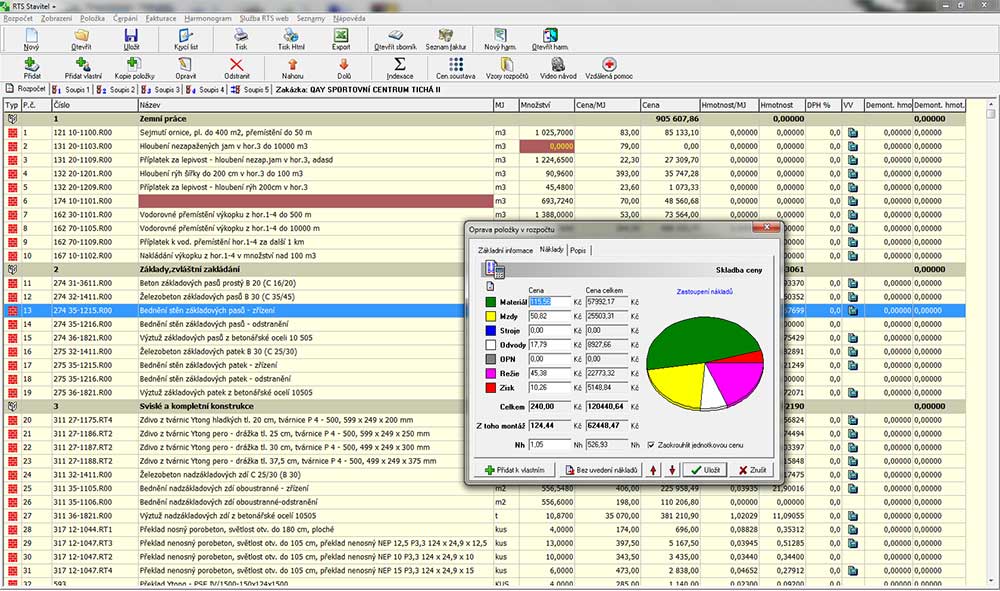The image size is (1000, 591).
Task: Click the red down arrow in dialog
Action: (x=672, y=470)
